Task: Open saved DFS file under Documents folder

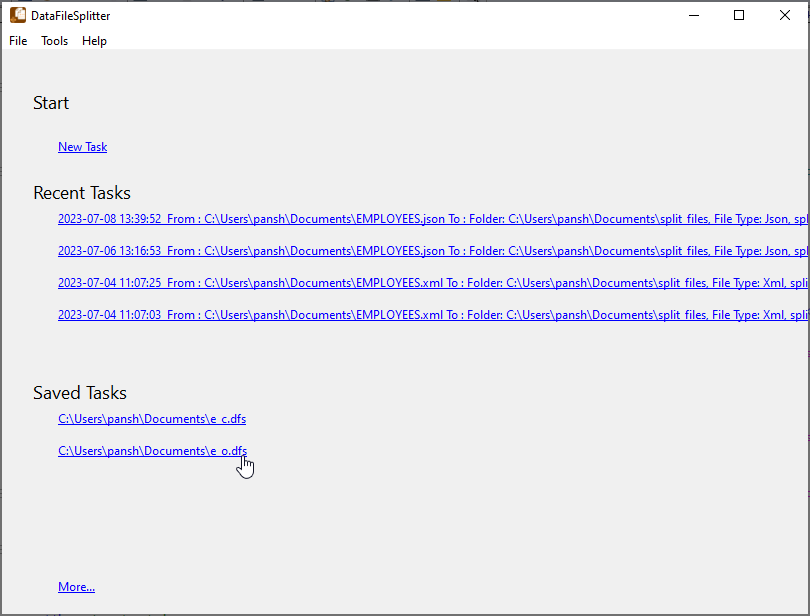Action: [152, 418]
